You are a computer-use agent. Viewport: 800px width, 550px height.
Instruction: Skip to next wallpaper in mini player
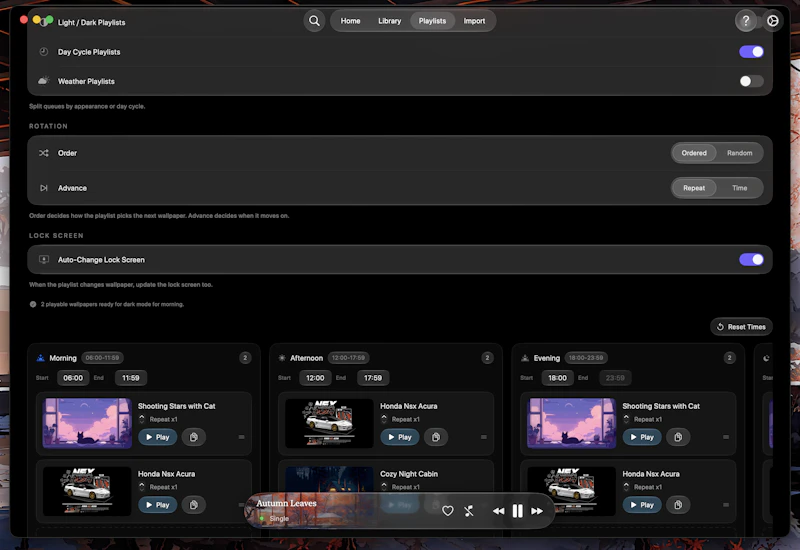point(537,511)
